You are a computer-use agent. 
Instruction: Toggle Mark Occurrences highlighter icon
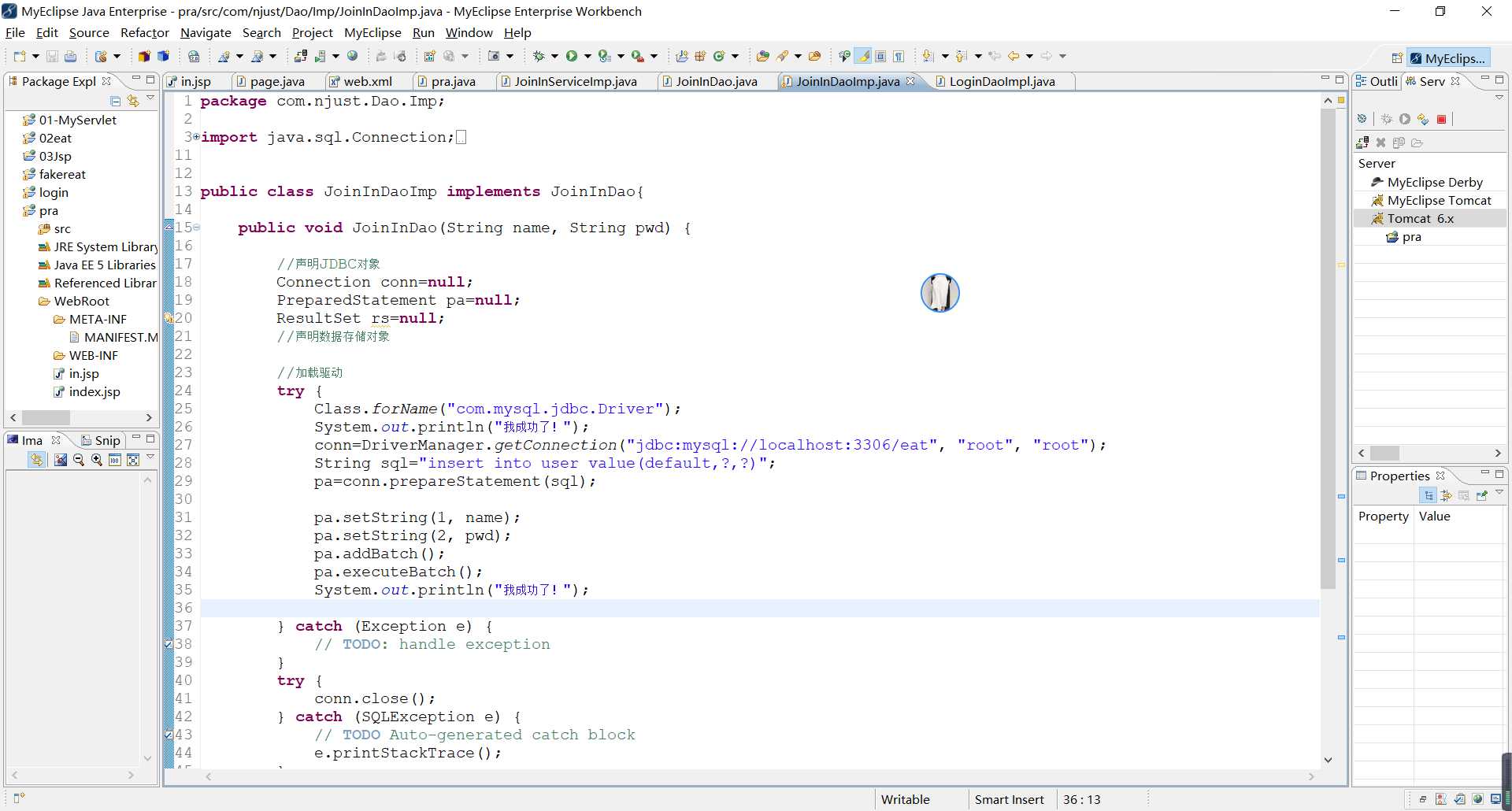(x=864, y=56)
